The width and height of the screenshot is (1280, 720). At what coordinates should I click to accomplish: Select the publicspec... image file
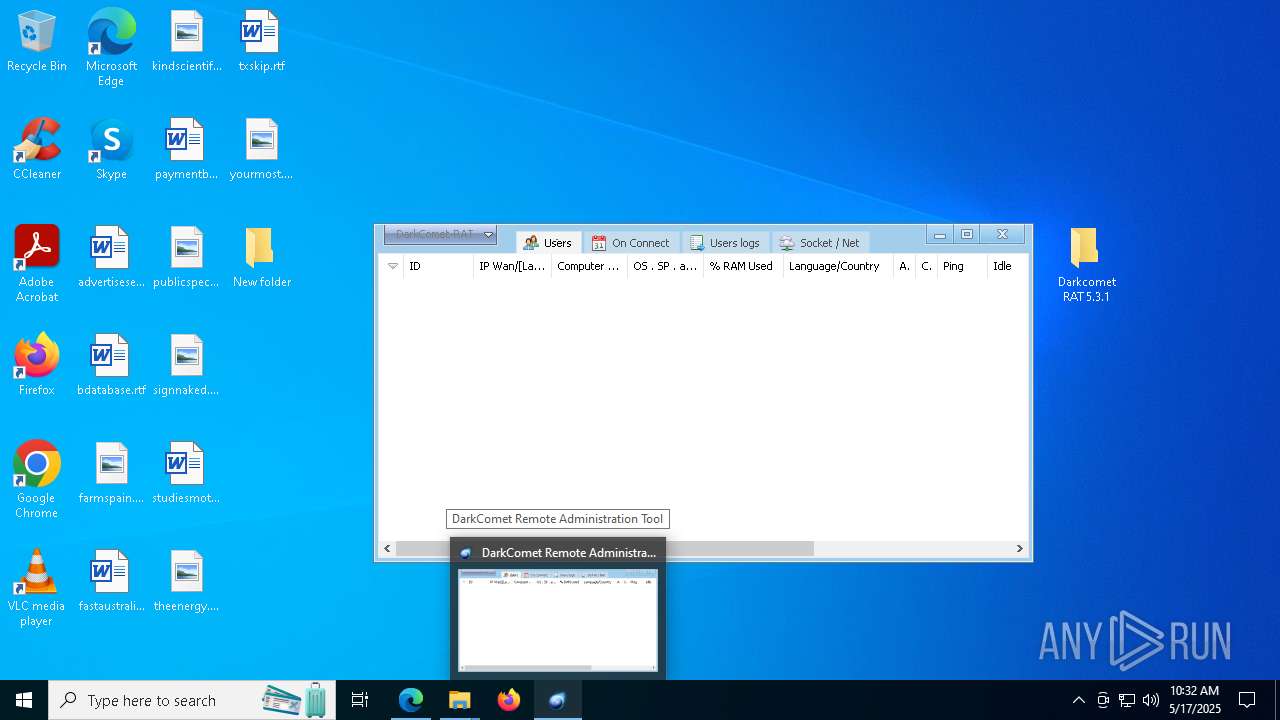[x=187, y=258]
